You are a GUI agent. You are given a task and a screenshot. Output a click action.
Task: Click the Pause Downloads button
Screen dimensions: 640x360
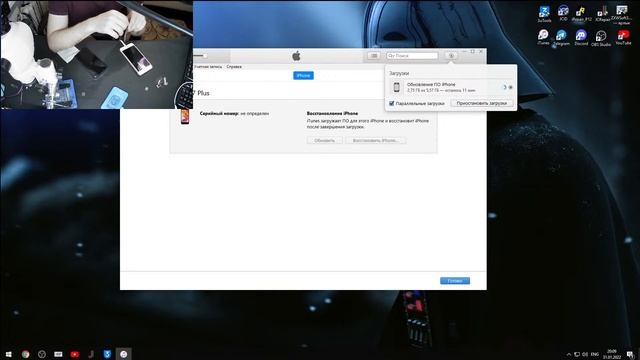pos(482,103)
